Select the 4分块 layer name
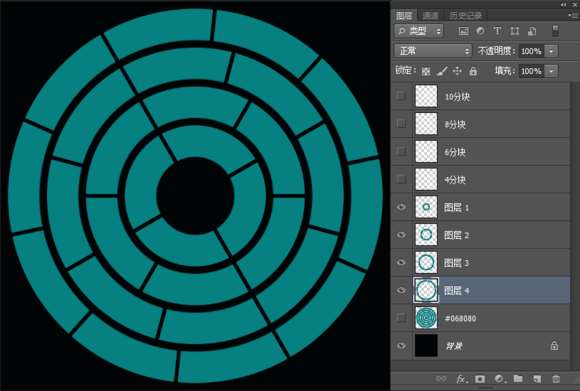This screenshot has height=391, width=580. [455, 180]
